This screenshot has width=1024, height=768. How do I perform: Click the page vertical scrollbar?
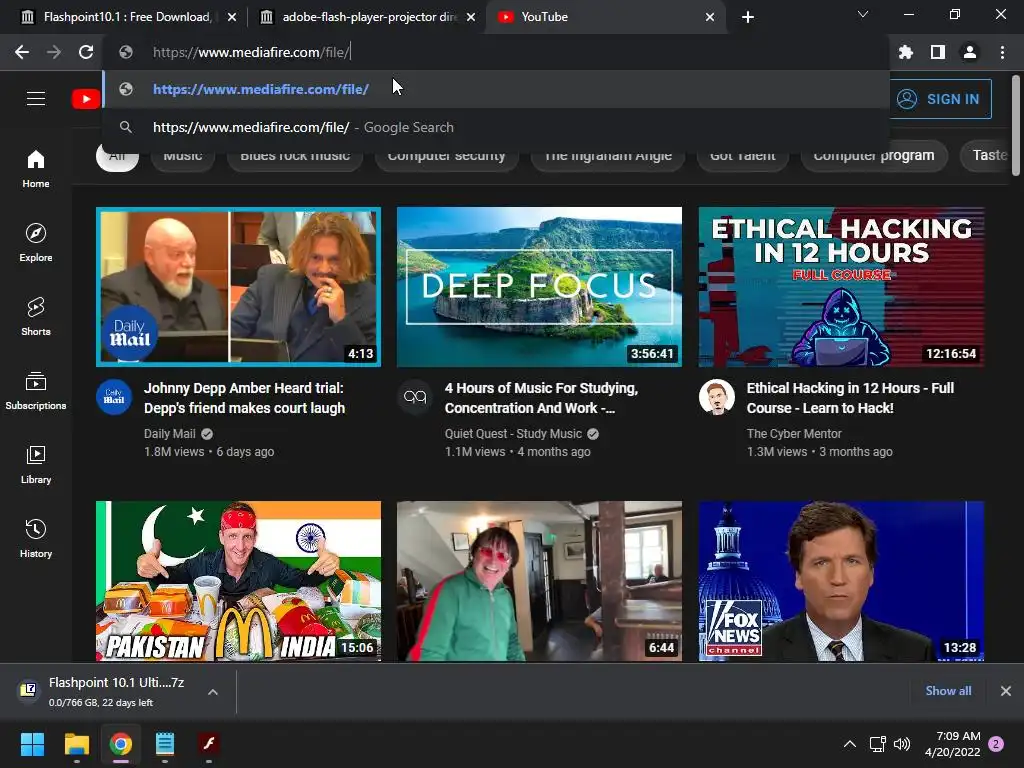point(1016,125)
